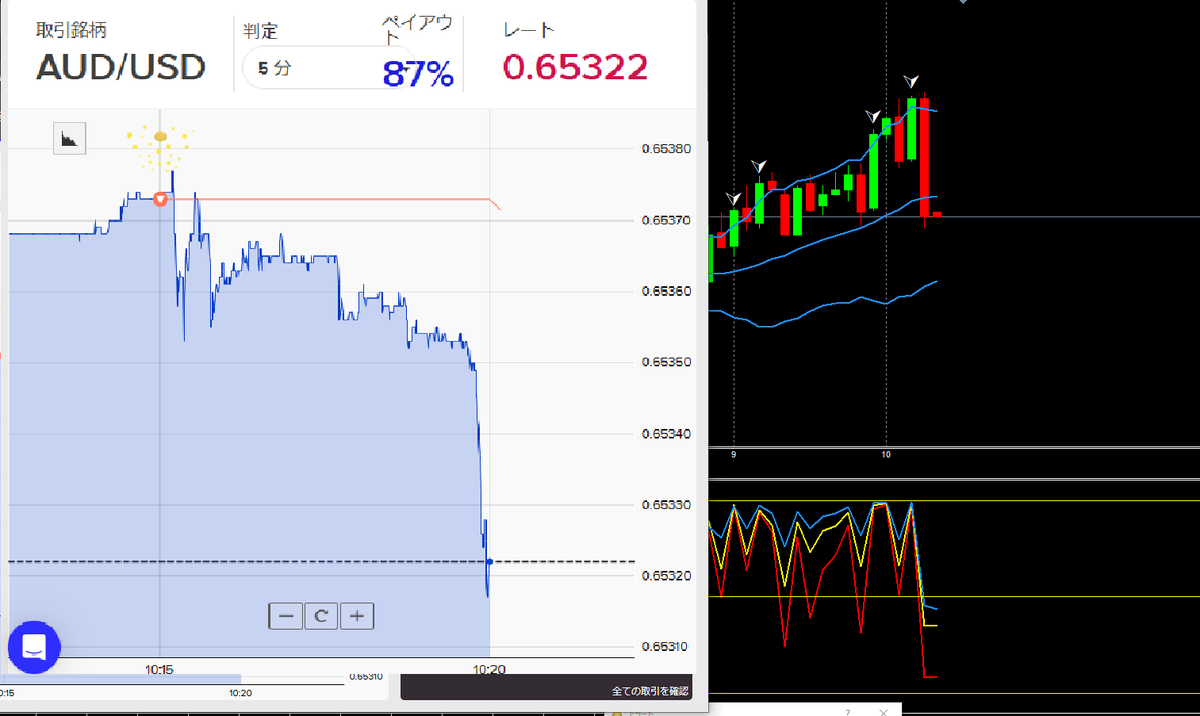This screenshot has height=716, width=1200.
Task: Click the 0.65320 price axis label
Action: 666,575
